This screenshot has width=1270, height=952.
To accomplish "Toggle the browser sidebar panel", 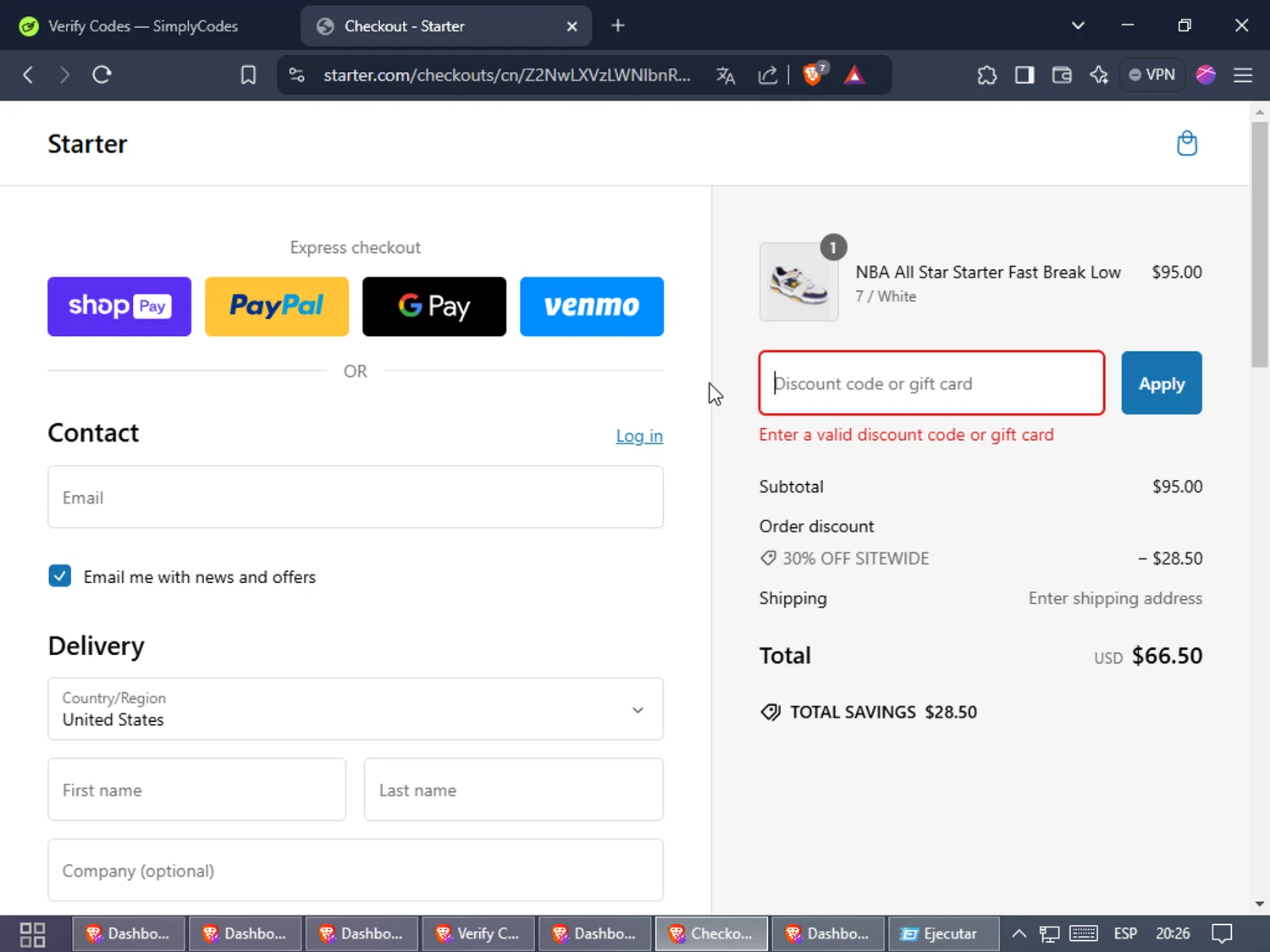I will (x=1024, y=75).
